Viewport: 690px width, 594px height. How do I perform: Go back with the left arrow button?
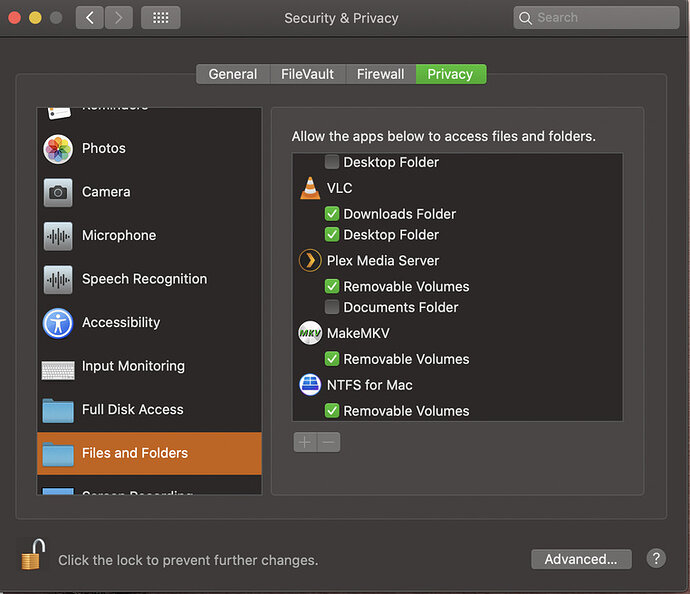coord(90,18)
